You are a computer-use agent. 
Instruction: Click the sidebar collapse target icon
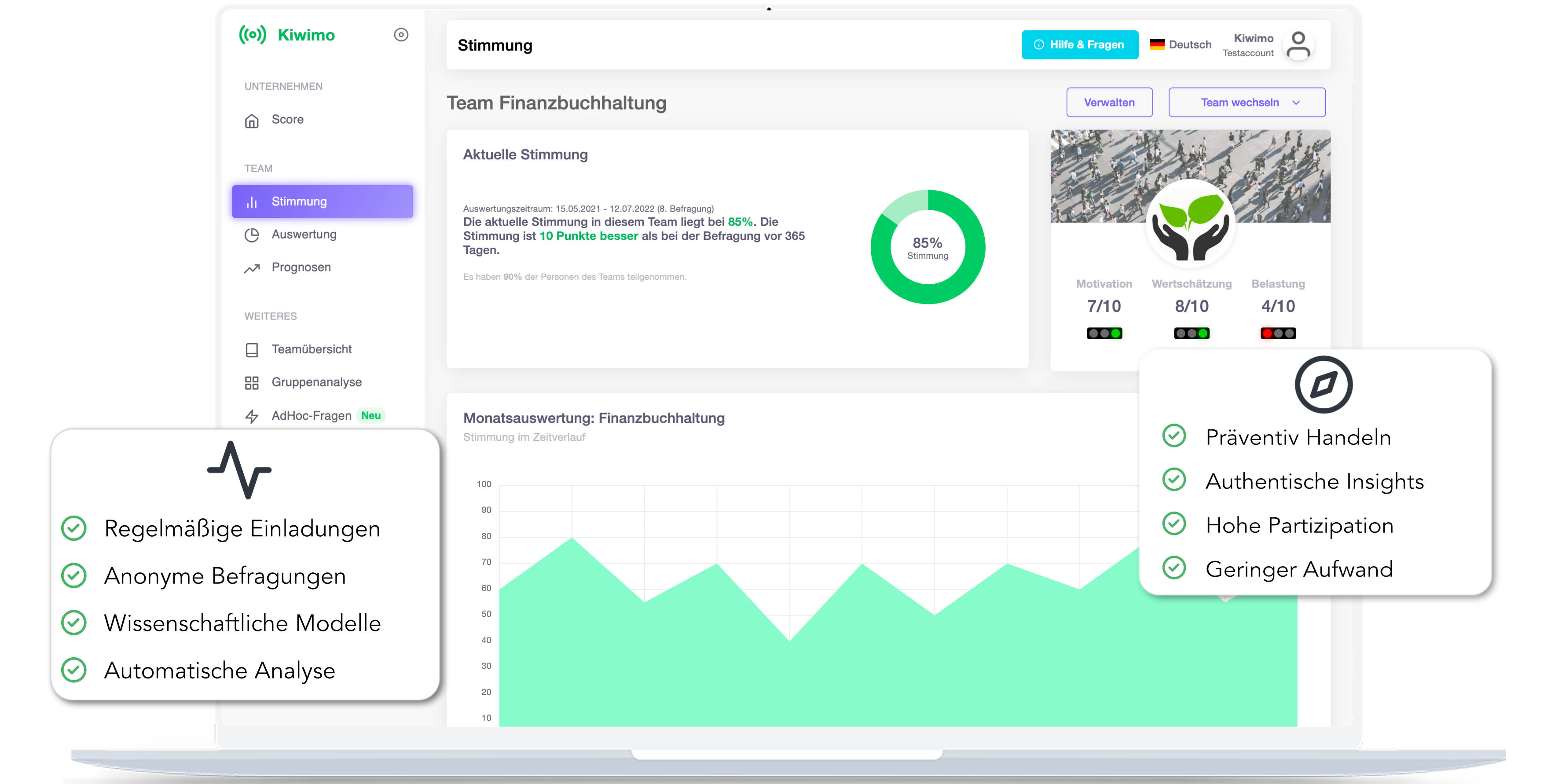[401, 35]
